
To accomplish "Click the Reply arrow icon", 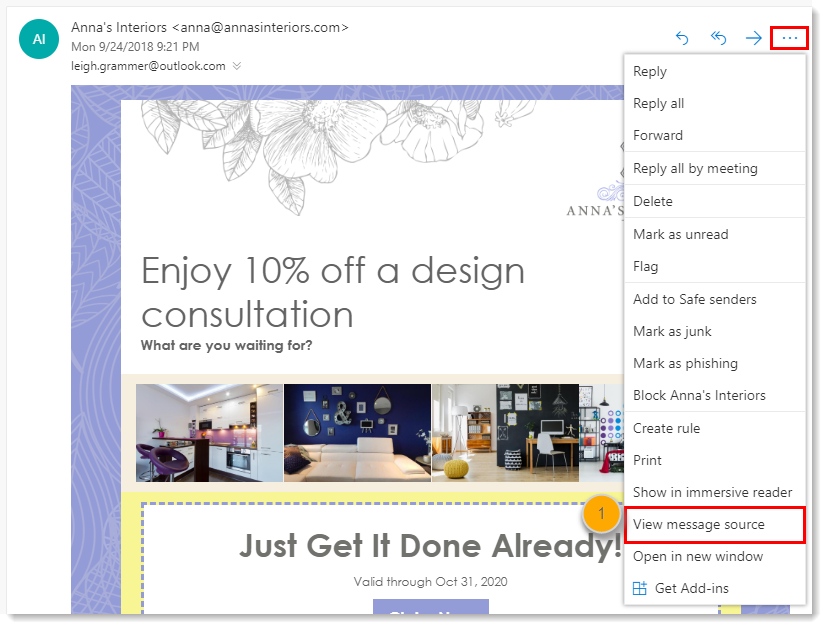I will (682, 38).
